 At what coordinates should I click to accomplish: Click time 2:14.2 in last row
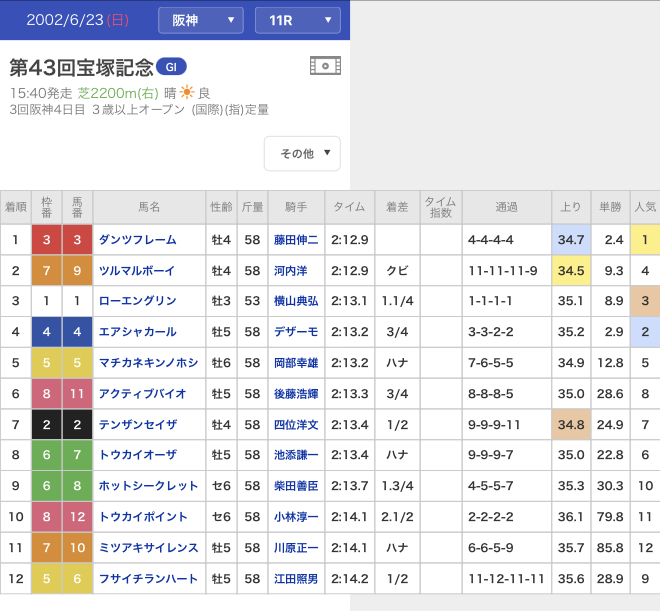point(349,579)
